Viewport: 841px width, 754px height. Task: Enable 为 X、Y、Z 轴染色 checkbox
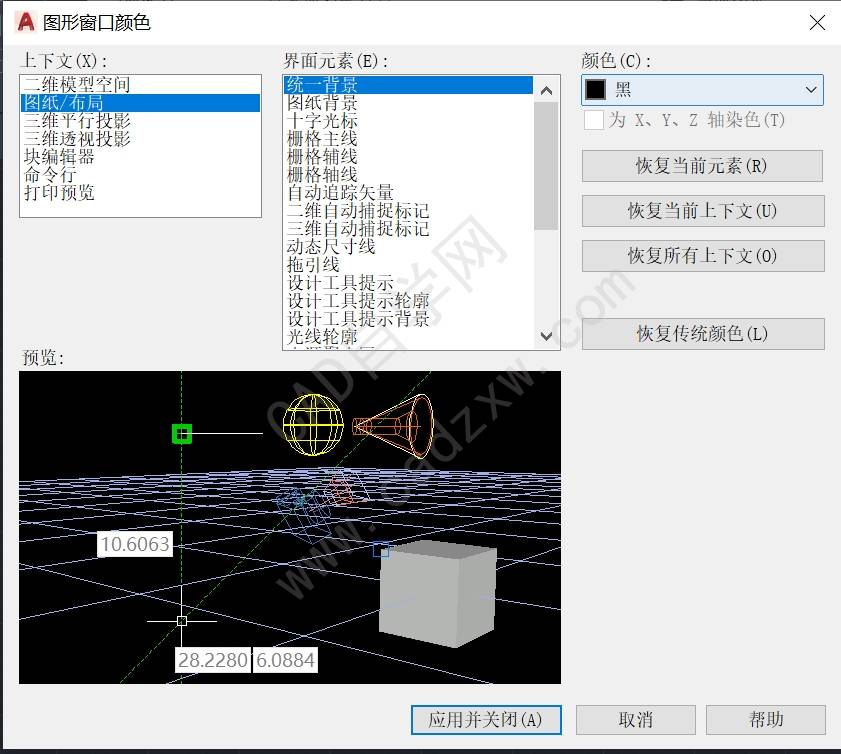click(594, 120)
